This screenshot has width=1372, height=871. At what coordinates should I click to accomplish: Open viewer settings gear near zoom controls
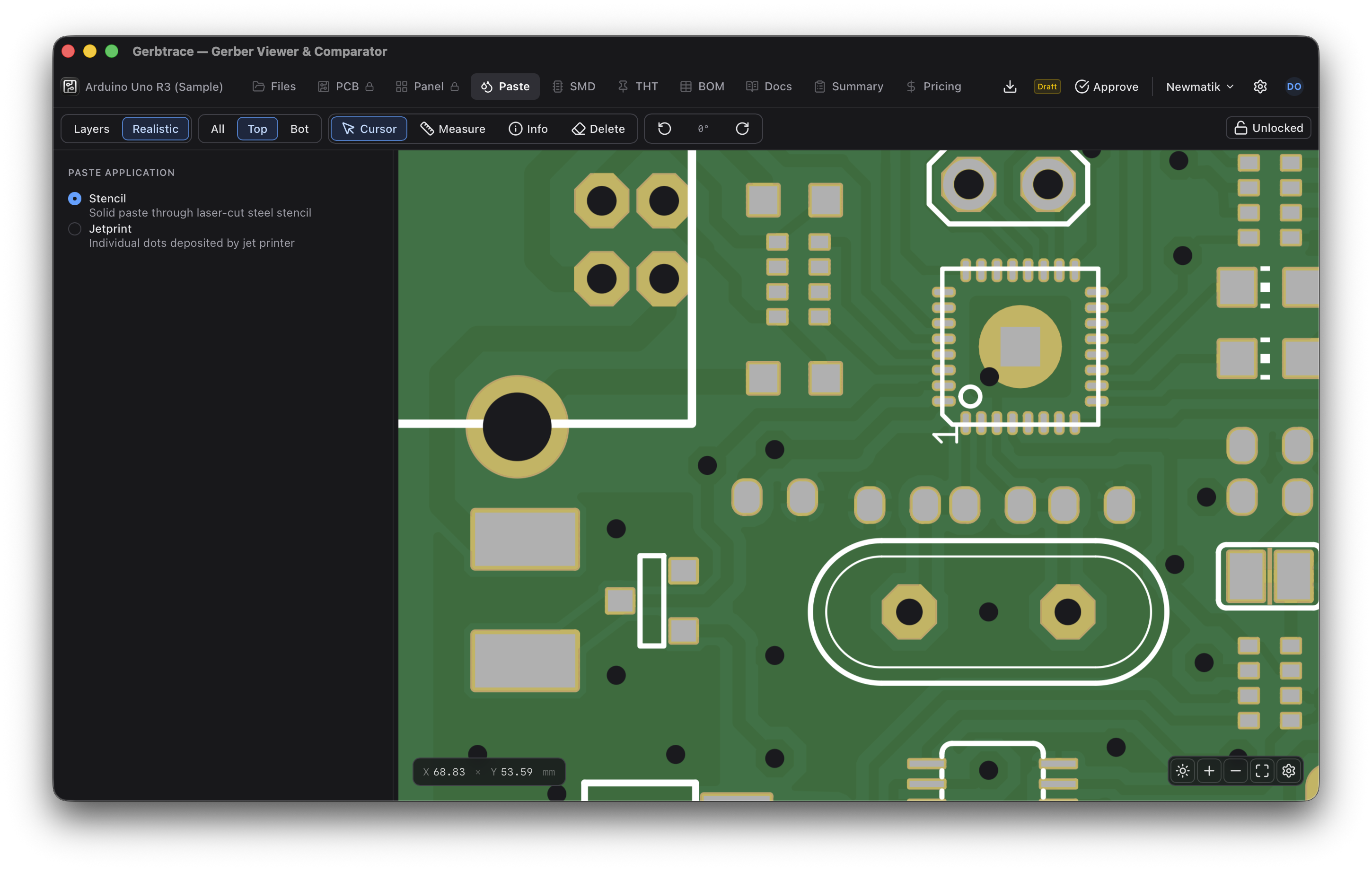[x=1289, y=771]
